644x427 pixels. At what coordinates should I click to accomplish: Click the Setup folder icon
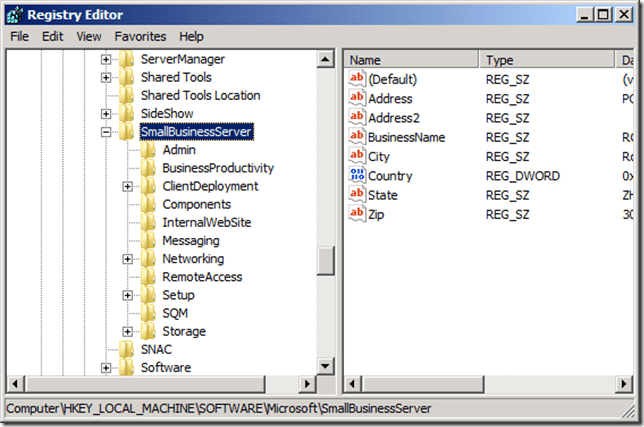[148, 295]
